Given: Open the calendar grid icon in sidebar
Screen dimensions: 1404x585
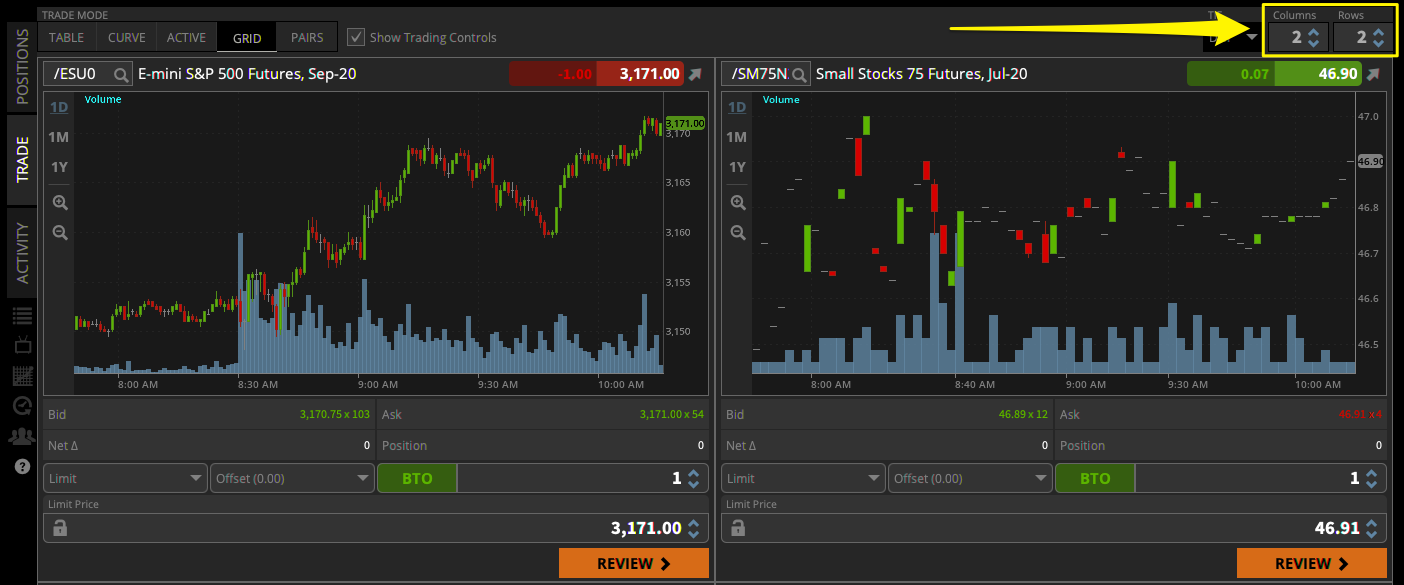Looking at the screenshot, I should pyautogui.click(x=20, y=376).
